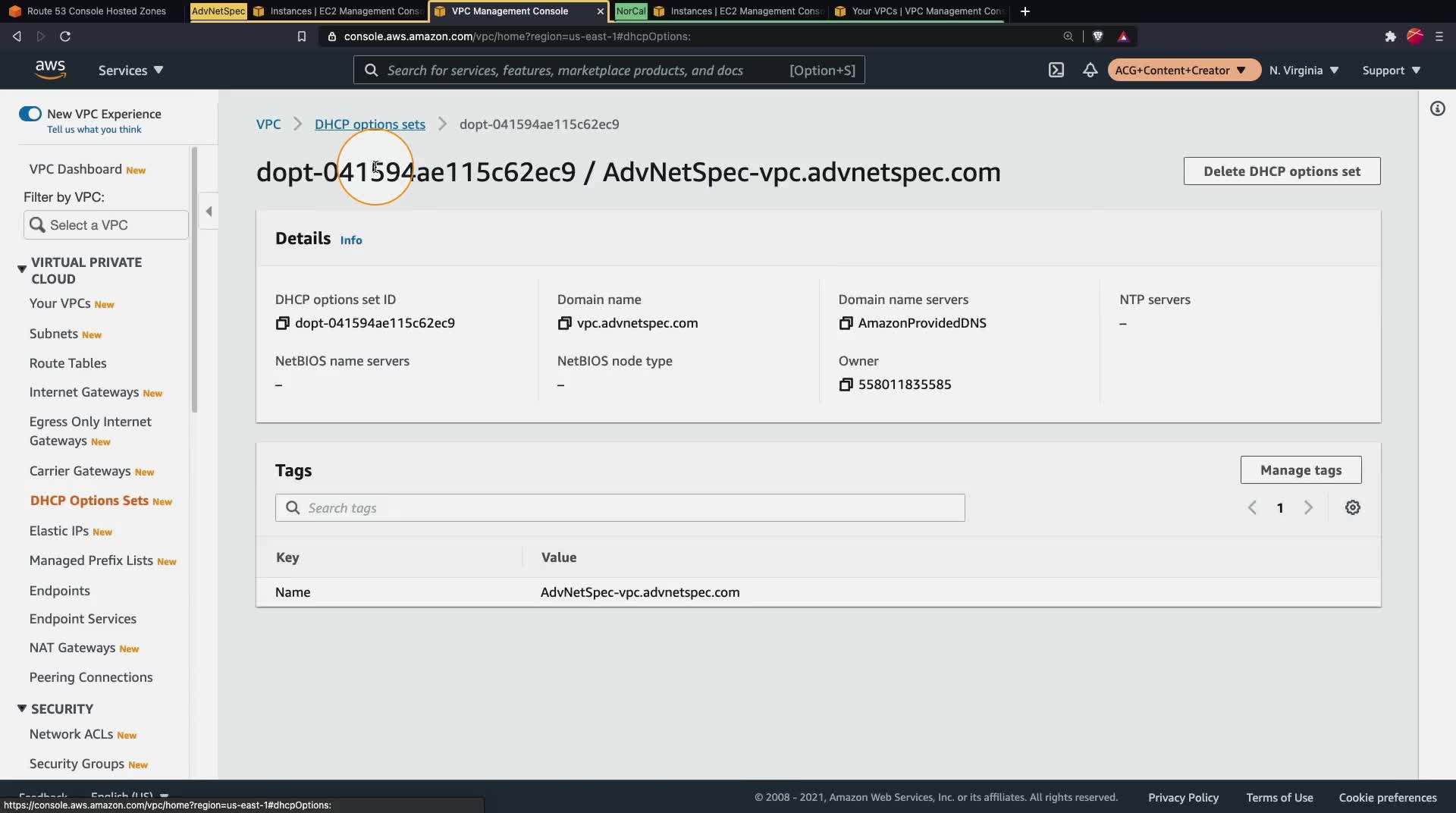Viewport: 1456px width, 813px height.
Task: Copy the domain name vpc.advnetspec.com
Action: (x=564, y=323)
